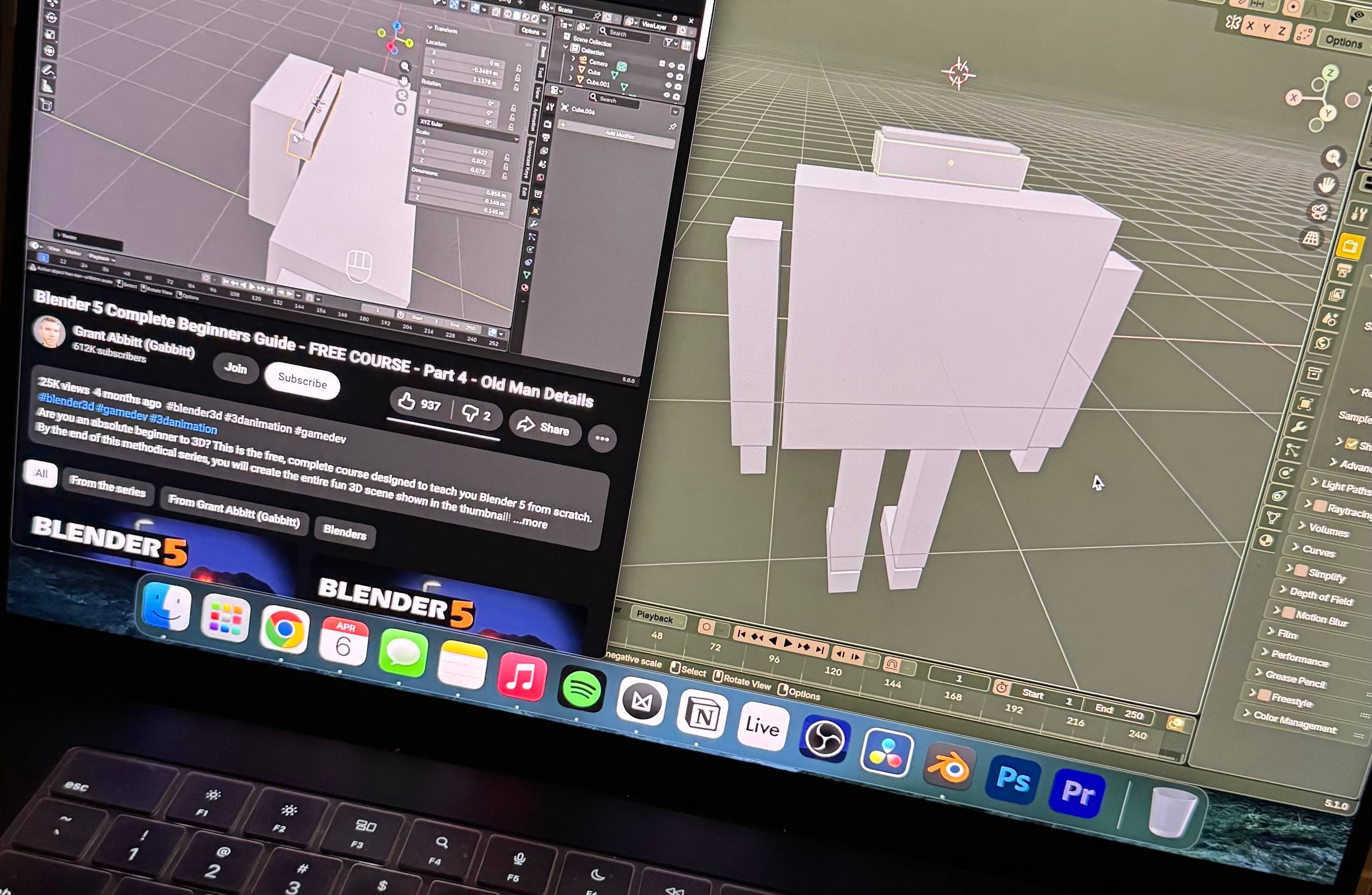Image resolution: width=1372 pixels, height=895 pixels.
Task: Select the 'All' filter chip on YouTube
Action: pyautogui.click(x=41, y=474)
